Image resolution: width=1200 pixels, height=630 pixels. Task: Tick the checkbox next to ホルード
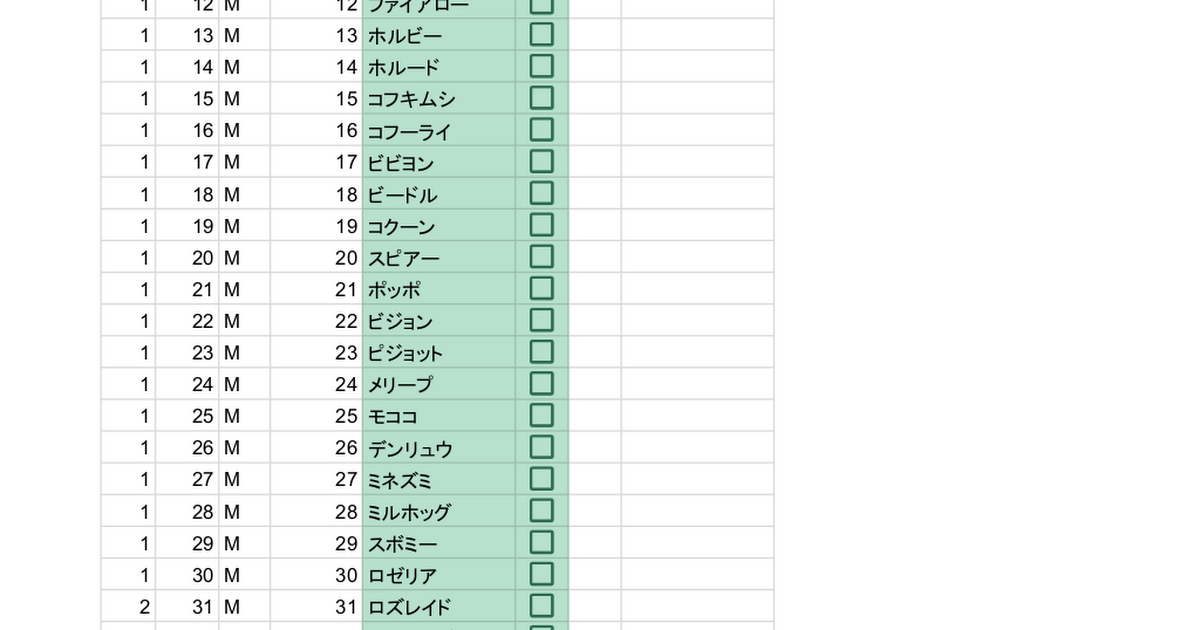(x=541, y=67)
